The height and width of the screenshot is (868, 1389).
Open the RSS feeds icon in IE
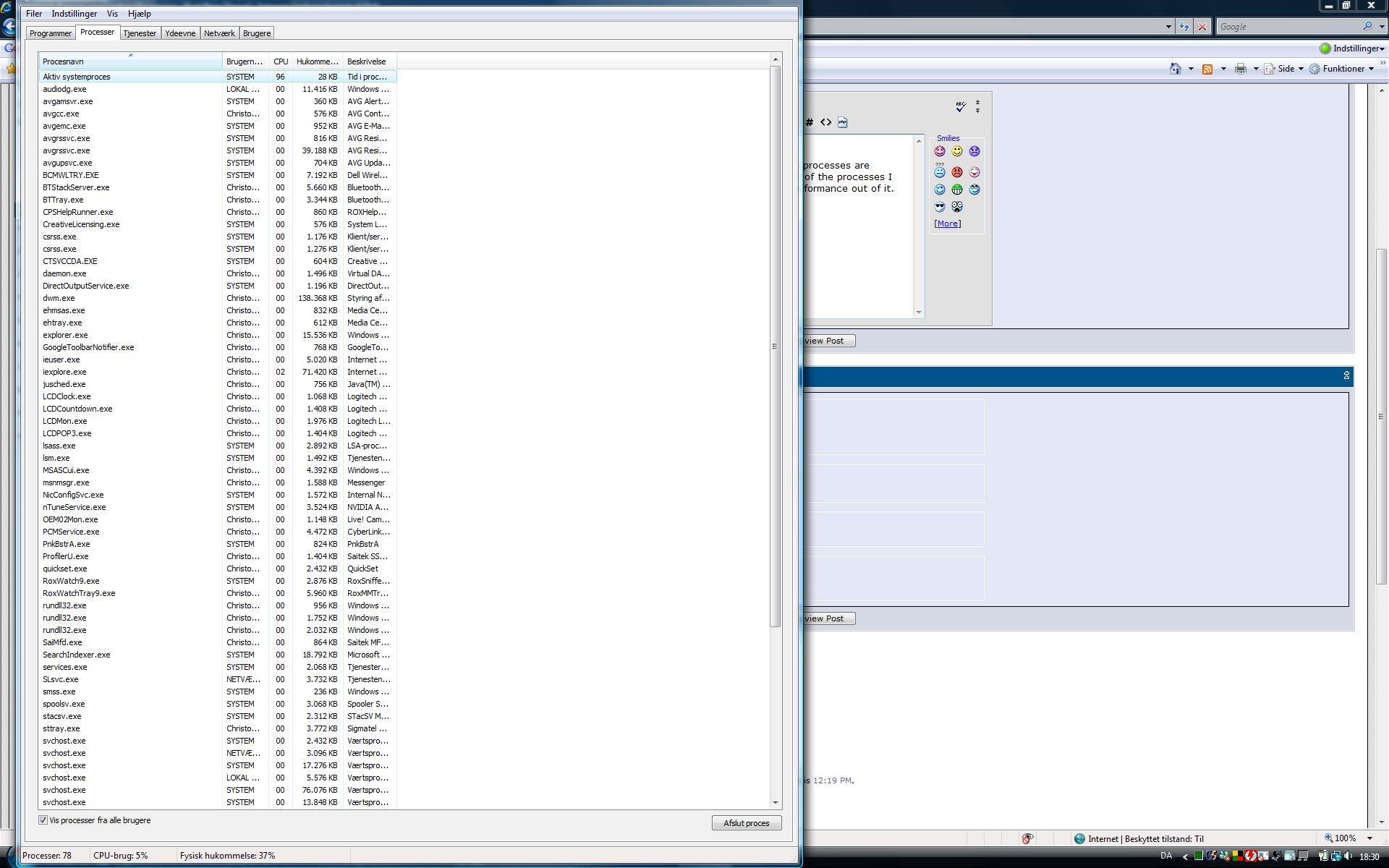click(x=1207, y=69)
